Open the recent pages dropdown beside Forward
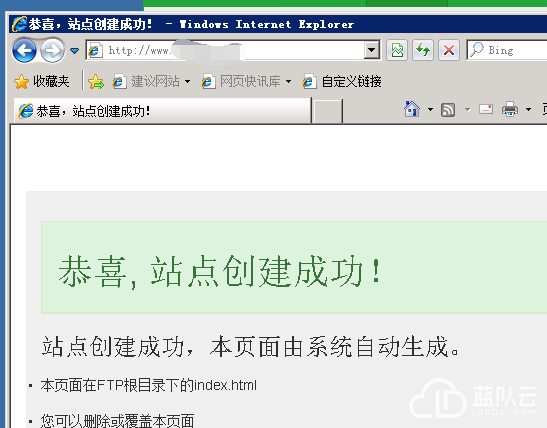The image size is (547, 428). coord(74,51)
